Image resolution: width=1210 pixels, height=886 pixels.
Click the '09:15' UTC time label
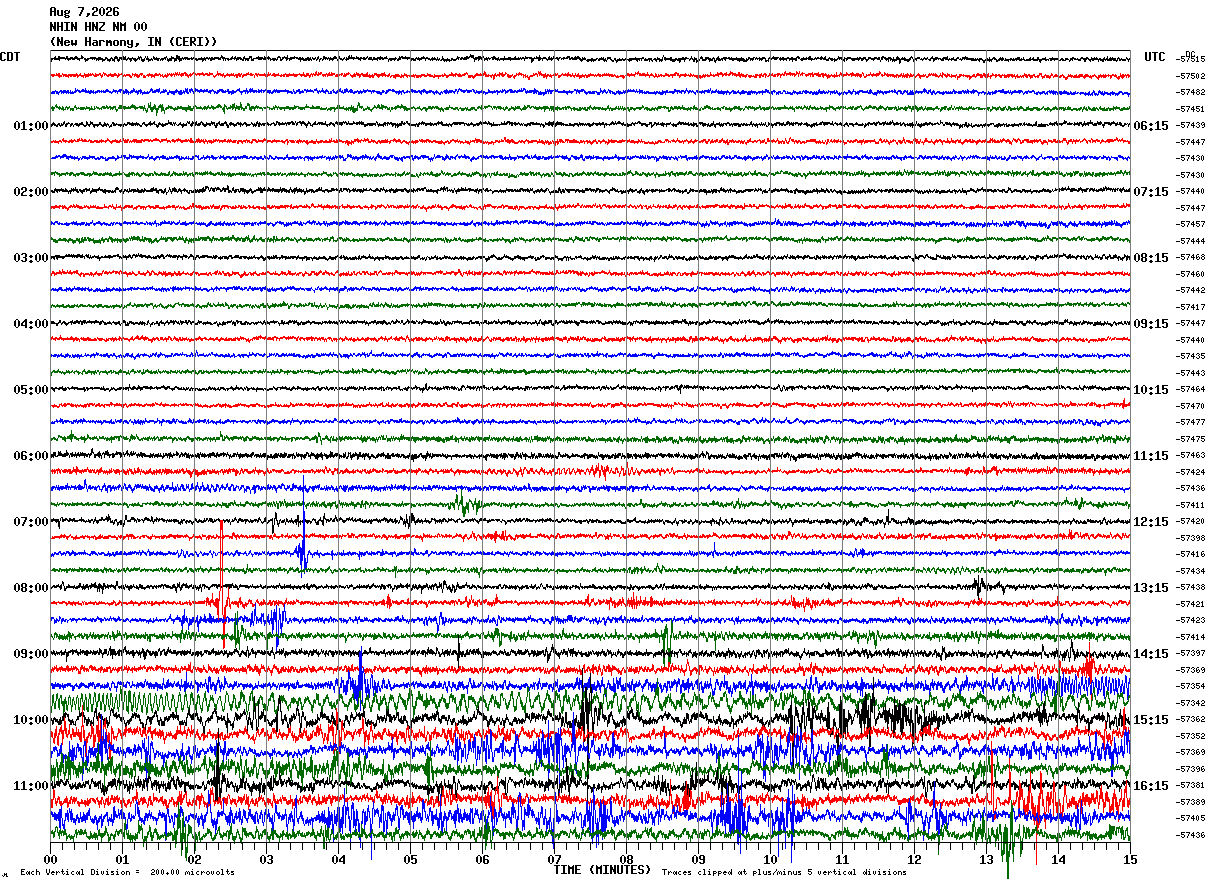click(x=1151, y=324)
